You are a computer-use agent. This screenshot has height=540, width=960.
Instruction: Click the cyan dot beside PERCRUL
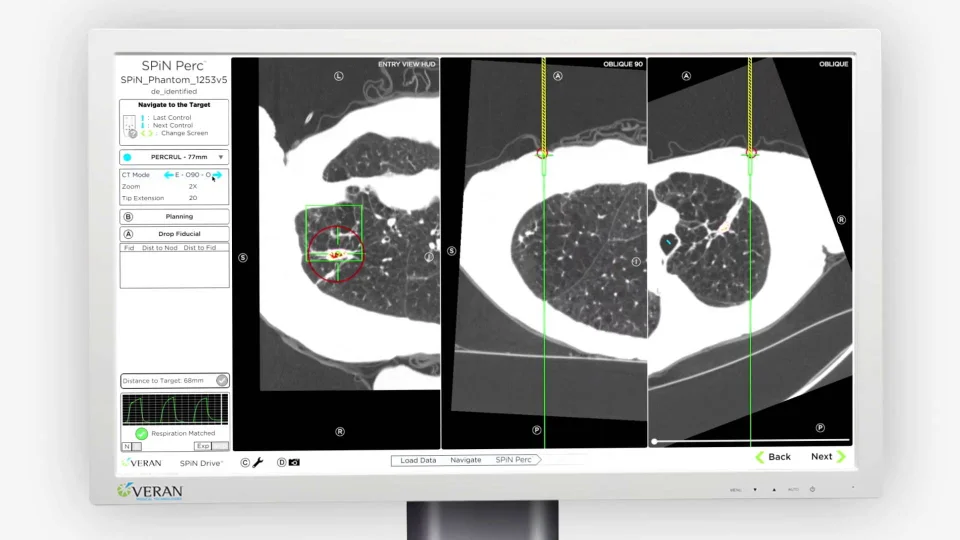click(127, 157)
